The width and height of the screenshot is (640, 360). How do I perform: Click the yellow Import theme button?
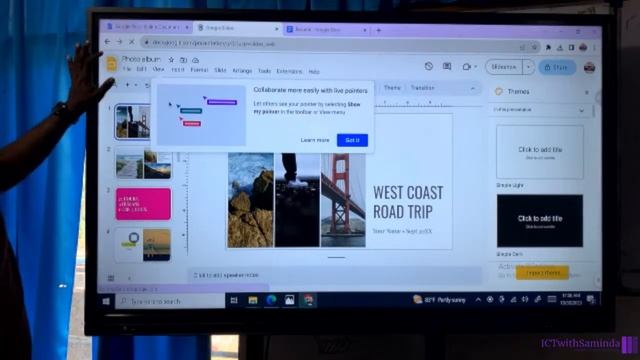pos(542,273)
